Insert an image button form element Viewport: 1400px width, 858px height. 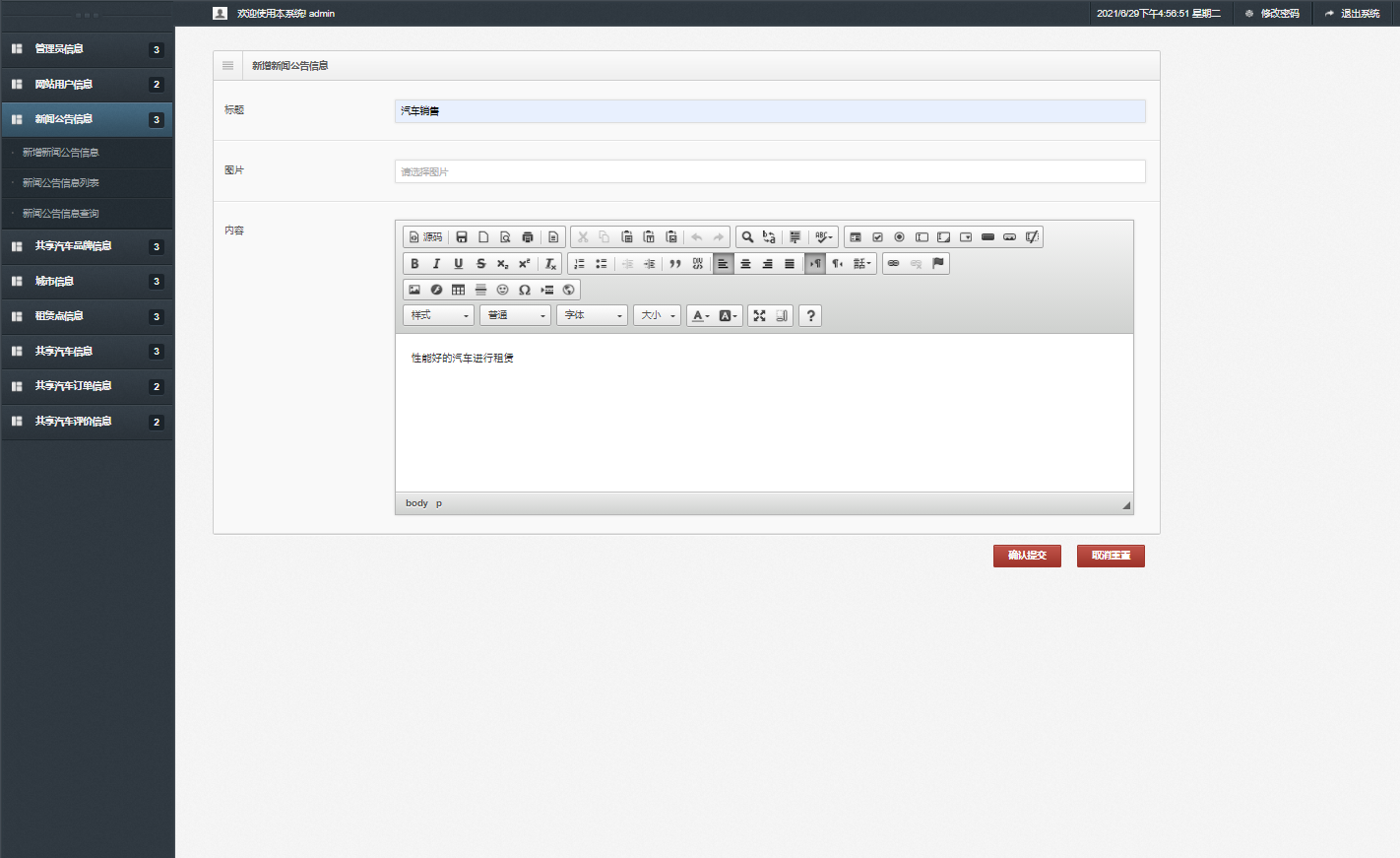coord(1009,237)
